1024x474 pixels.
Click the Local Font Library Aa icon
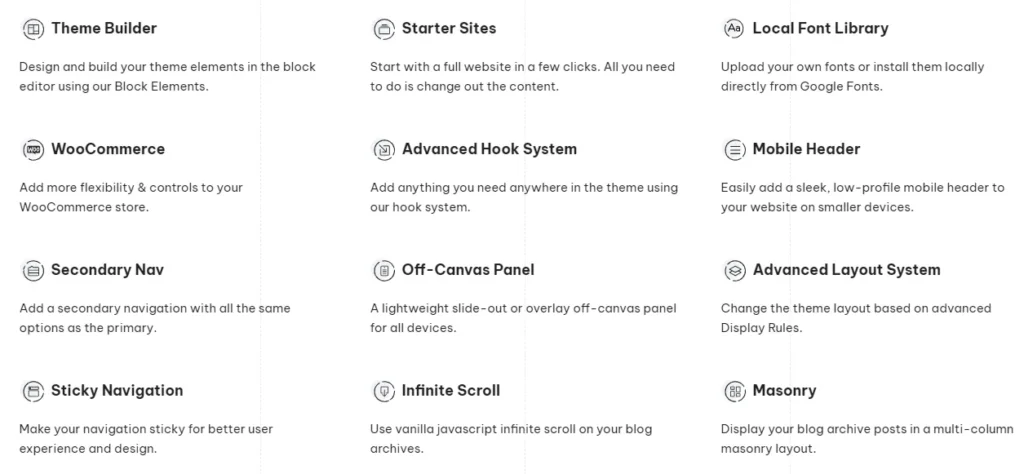tap(734, 28)
